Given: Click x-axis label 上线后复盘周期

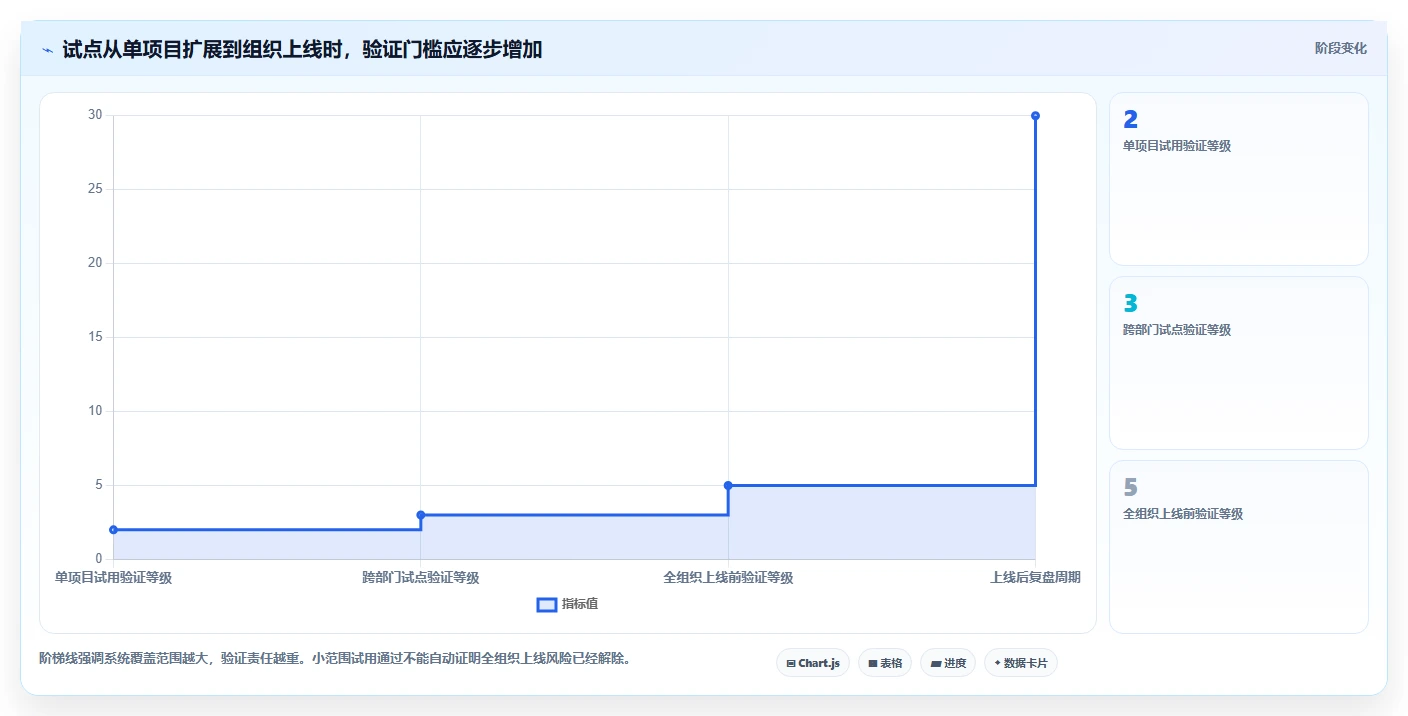Looking at the screenshot, I should [x=1035, y=577].
